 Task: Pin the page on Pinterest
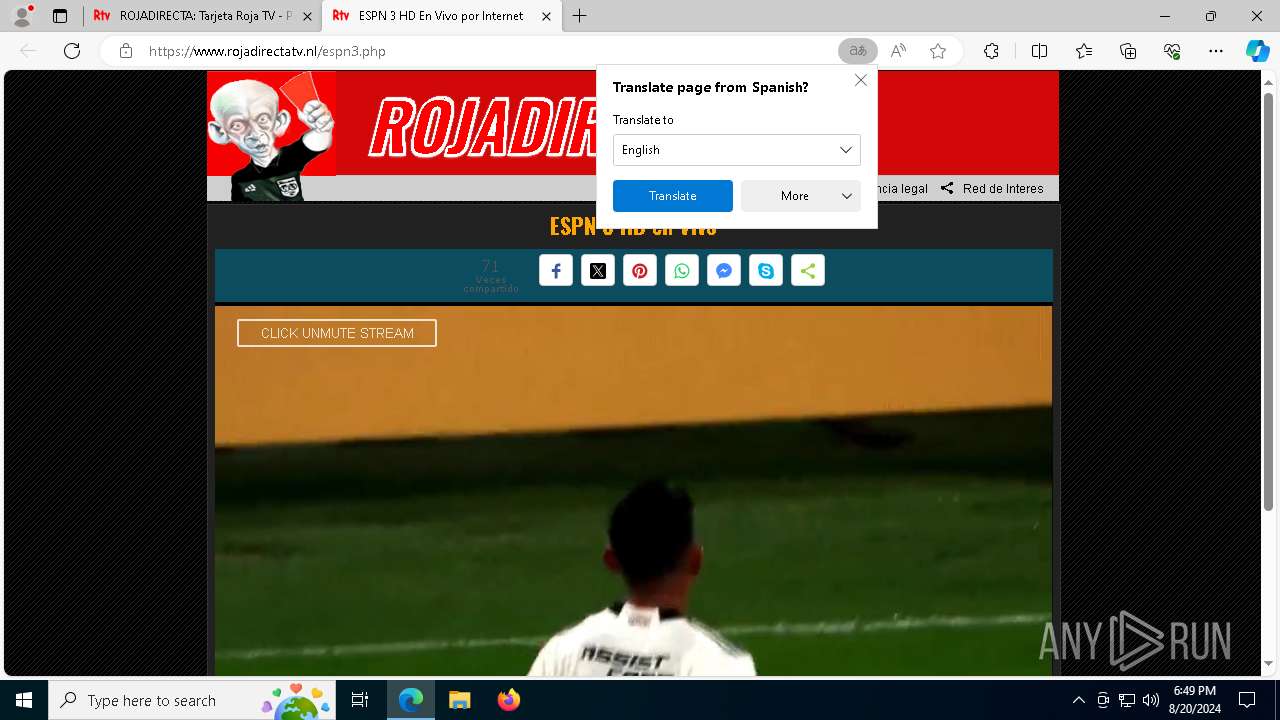tap(640, 271)
